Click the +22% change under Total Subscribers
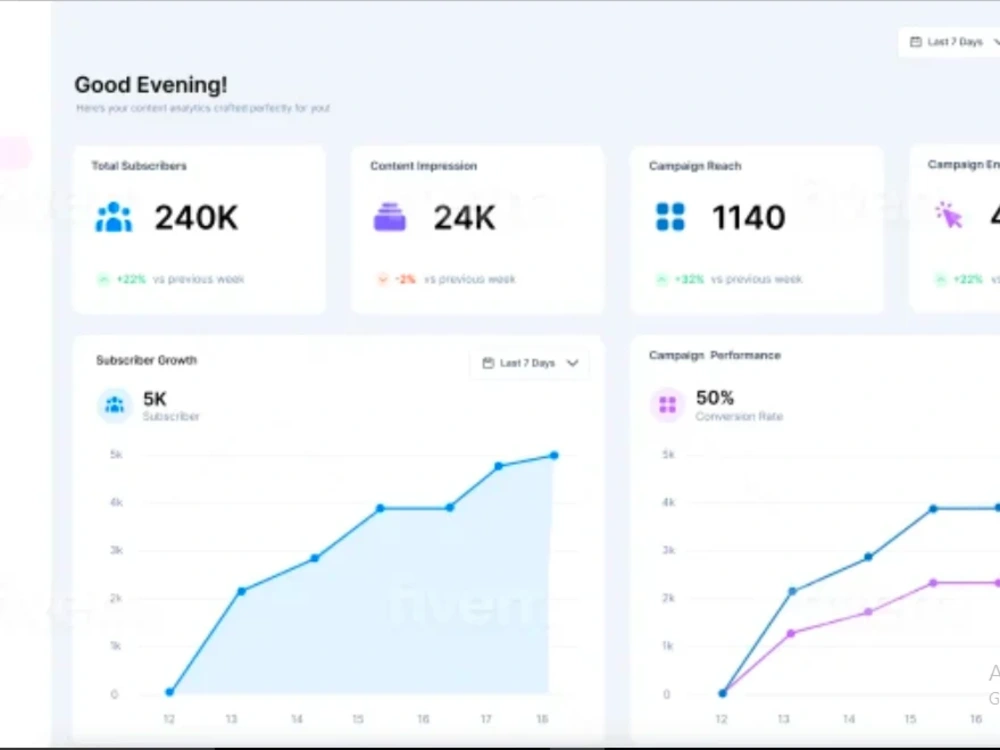The height and width of the screenshot is (750, 1000). tap(131, 279)
